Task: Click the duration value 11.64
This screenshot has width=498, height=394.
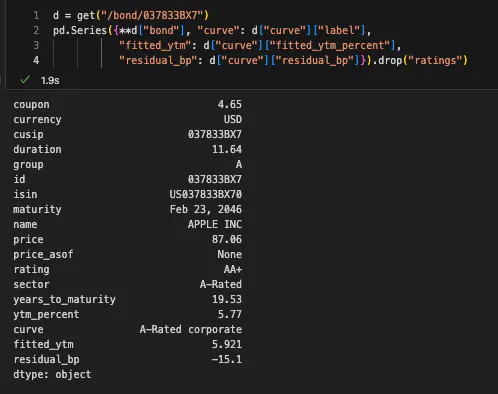Action: pos(227,149)
